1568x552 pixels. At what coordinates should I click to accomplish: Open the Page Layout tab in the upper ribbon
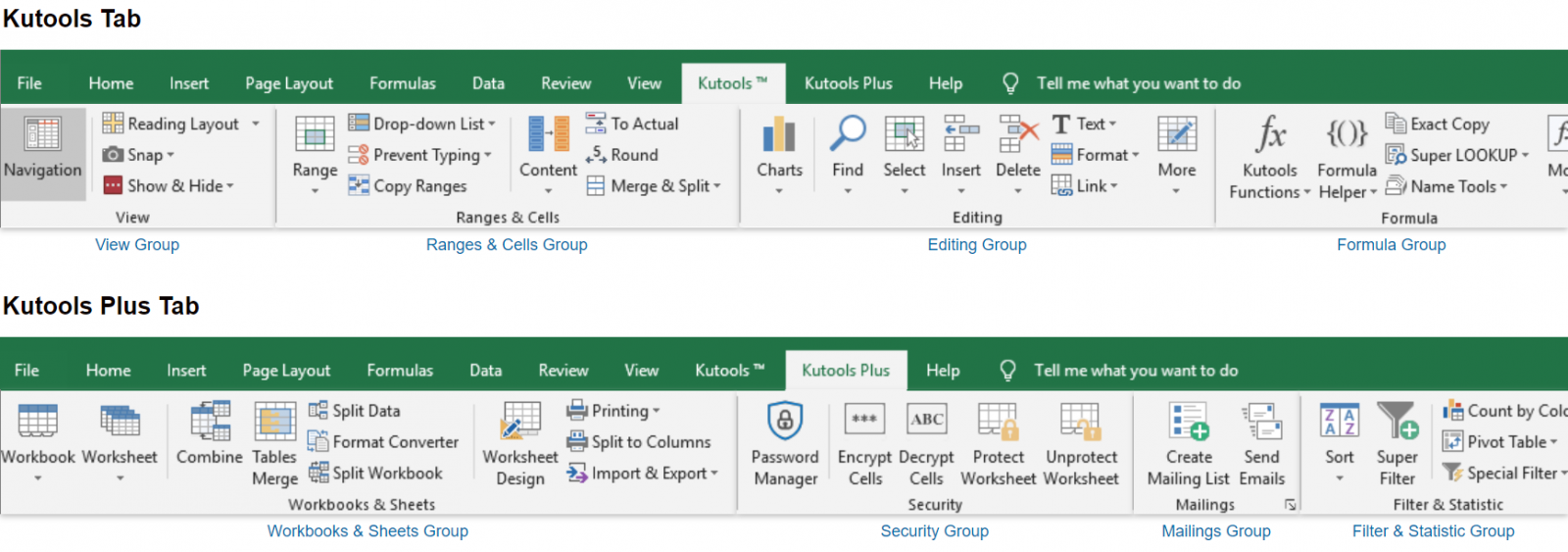pos(289,83)
